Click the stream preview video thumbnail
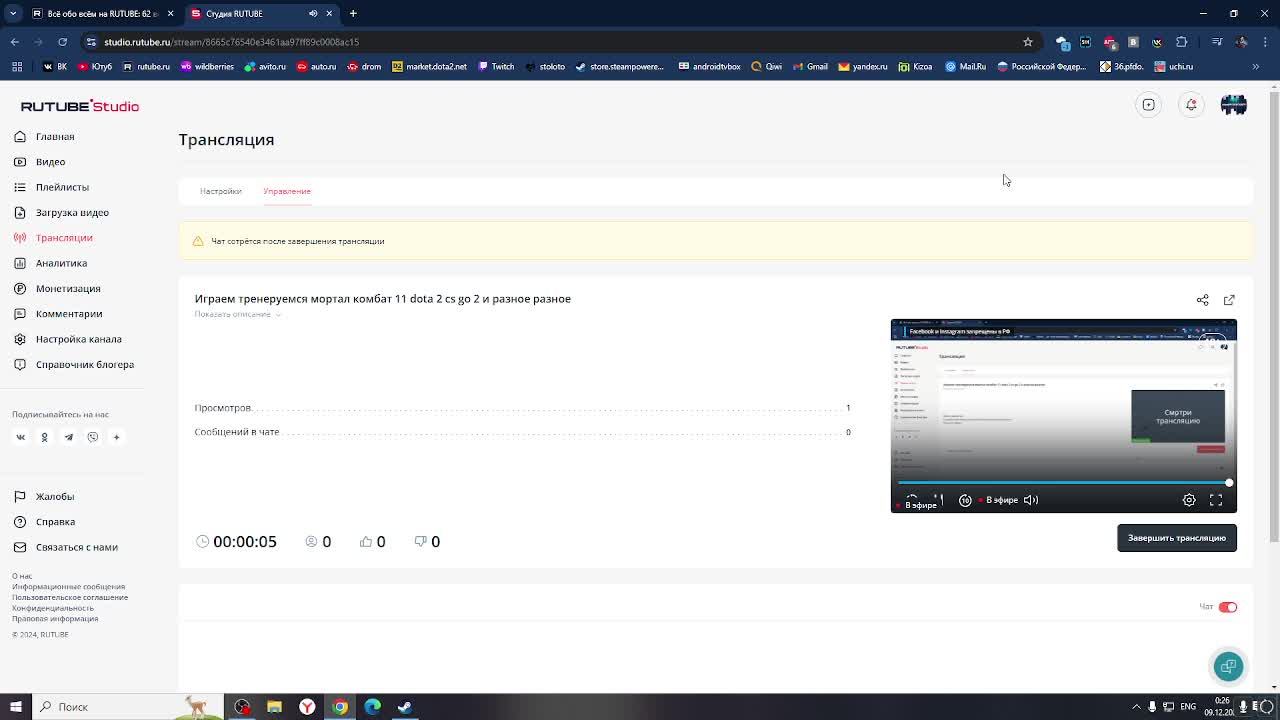 pyautogui.click(x=1063, y=416)
